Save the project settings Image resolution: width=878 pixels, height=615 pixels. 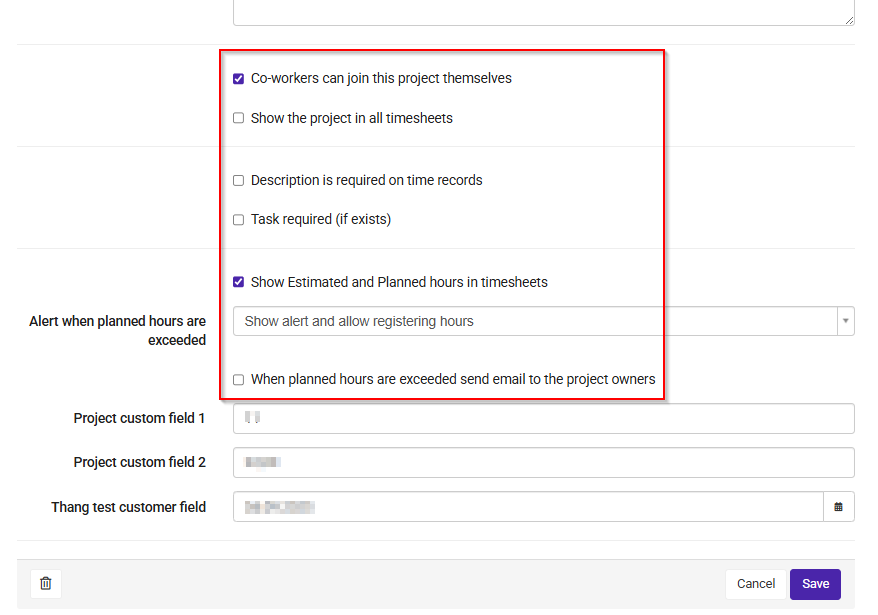click(x=815, y=584)
